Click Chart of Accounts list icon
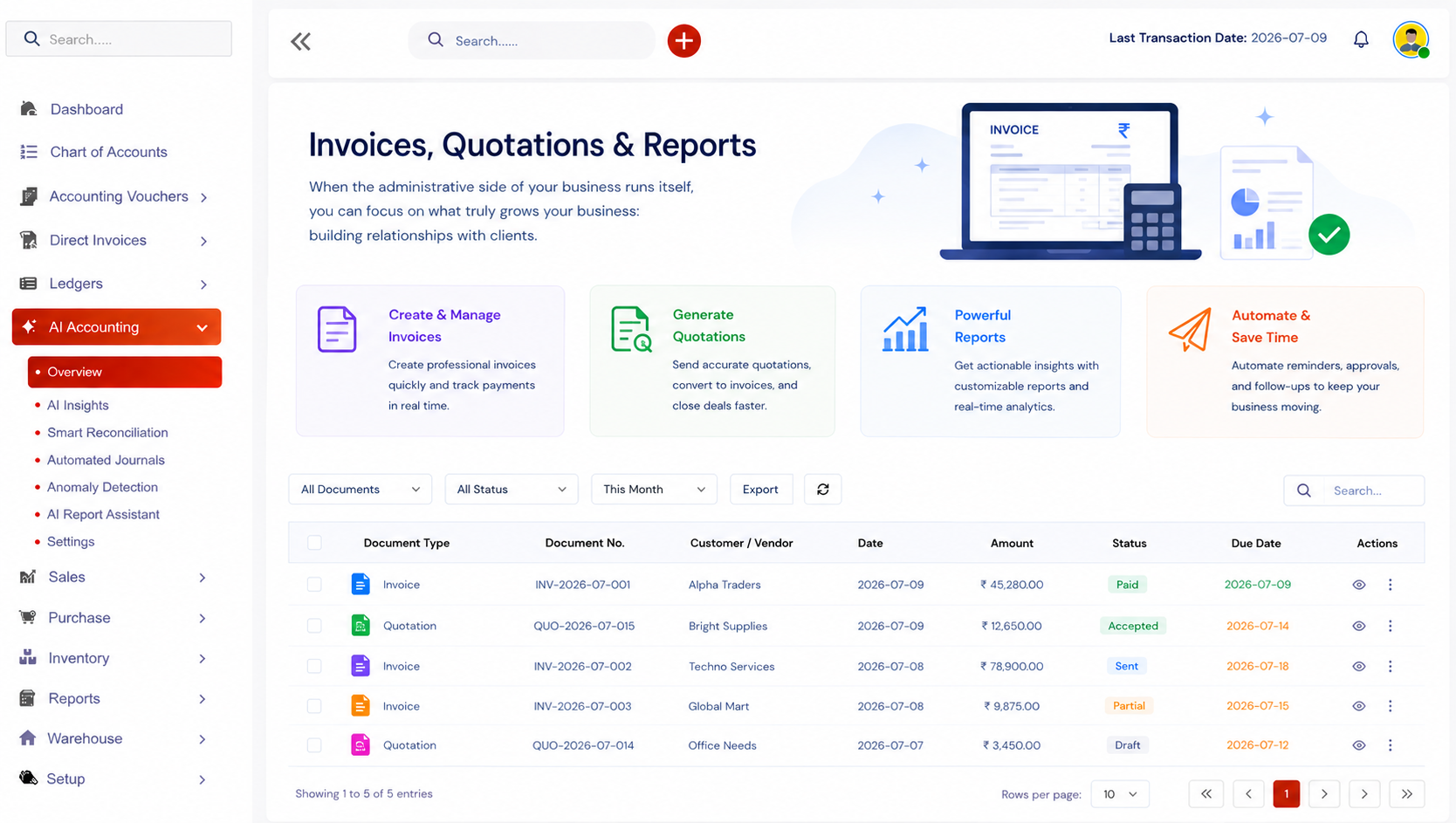 click(x=29, y=152)
